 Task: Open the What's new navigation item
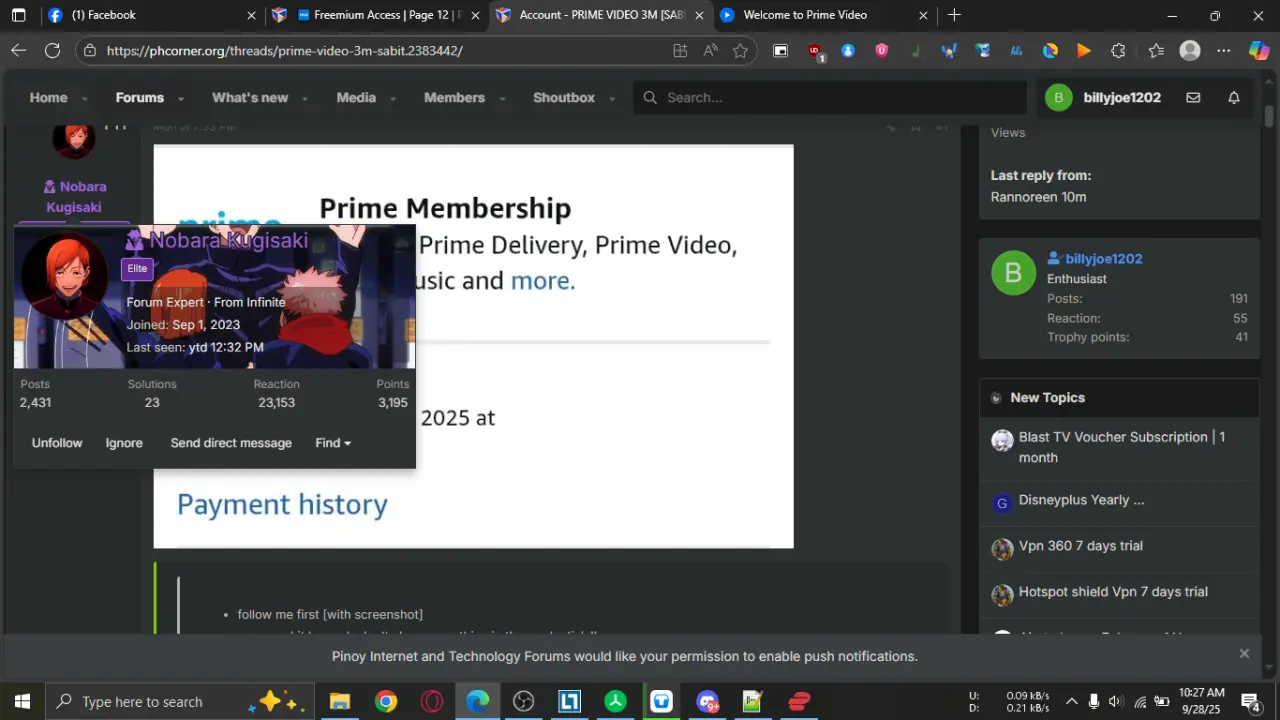250,98
